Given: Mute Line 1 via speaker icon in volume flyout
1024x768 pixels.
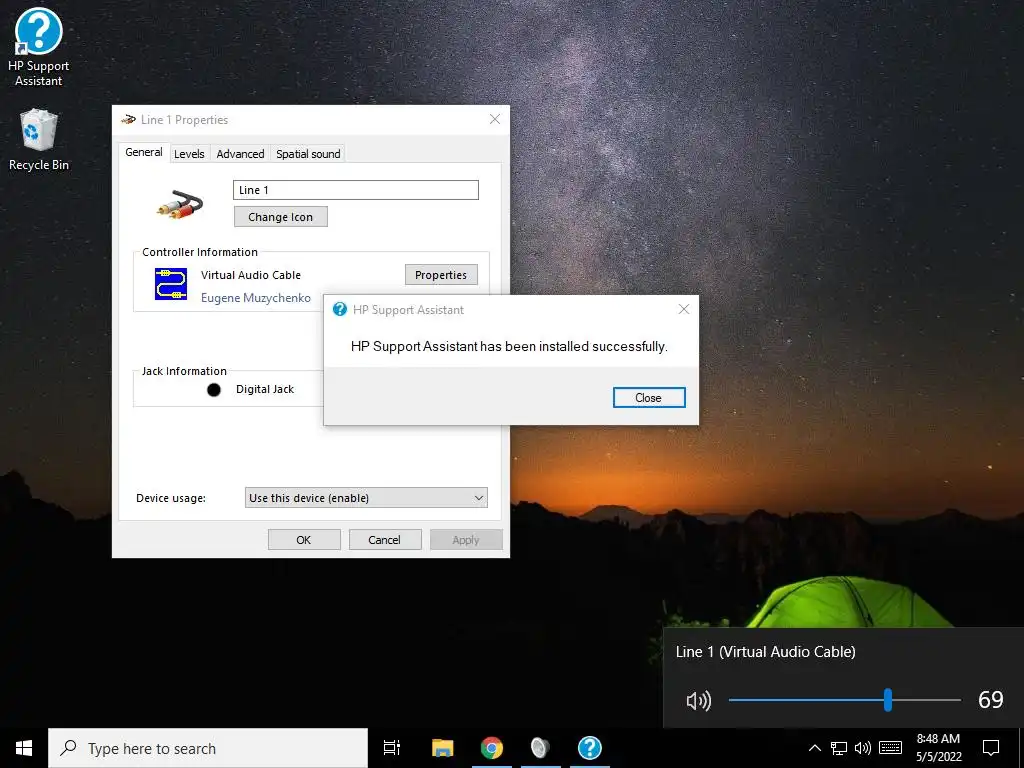Looking at the screenshot, I should (x=698, y=701).
